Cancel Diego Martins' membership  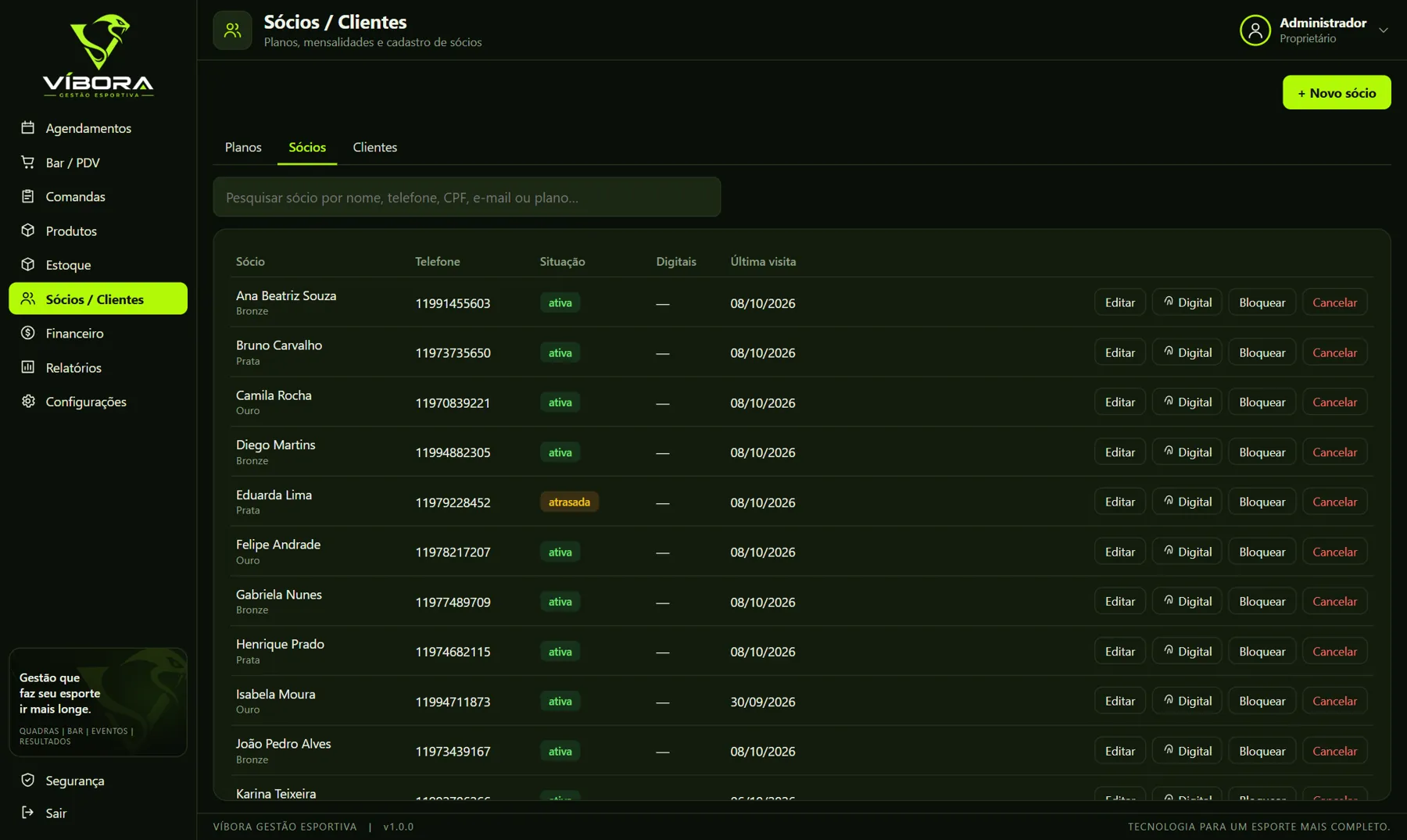pos(1334,452)
